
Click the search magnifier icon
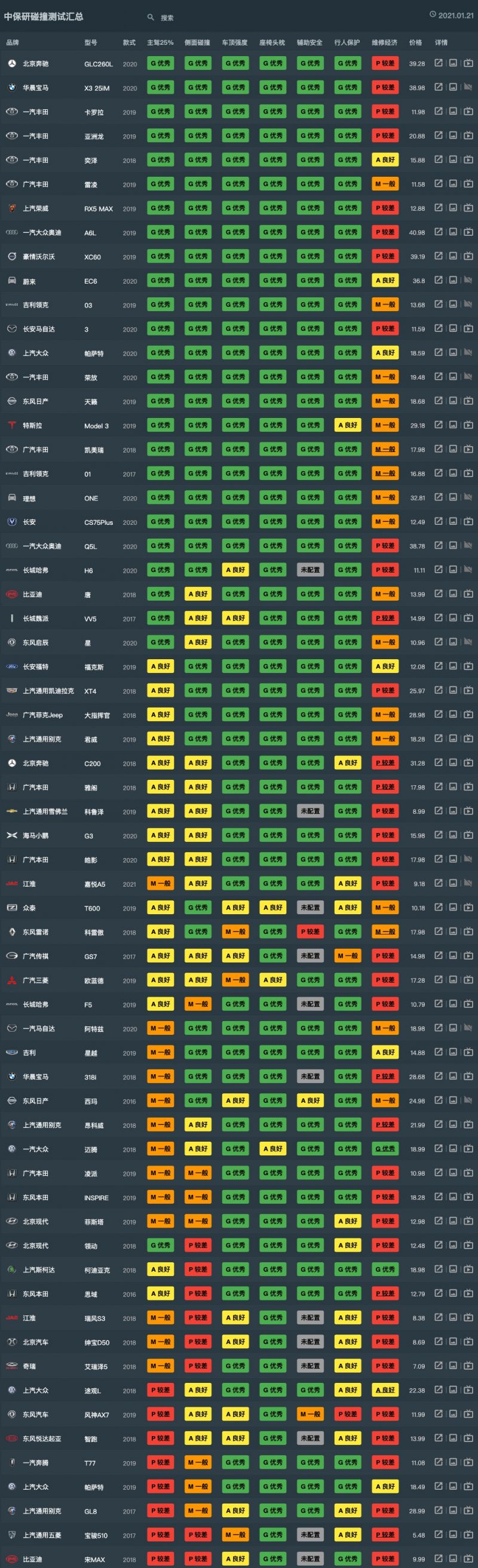(x=151, y=18)
